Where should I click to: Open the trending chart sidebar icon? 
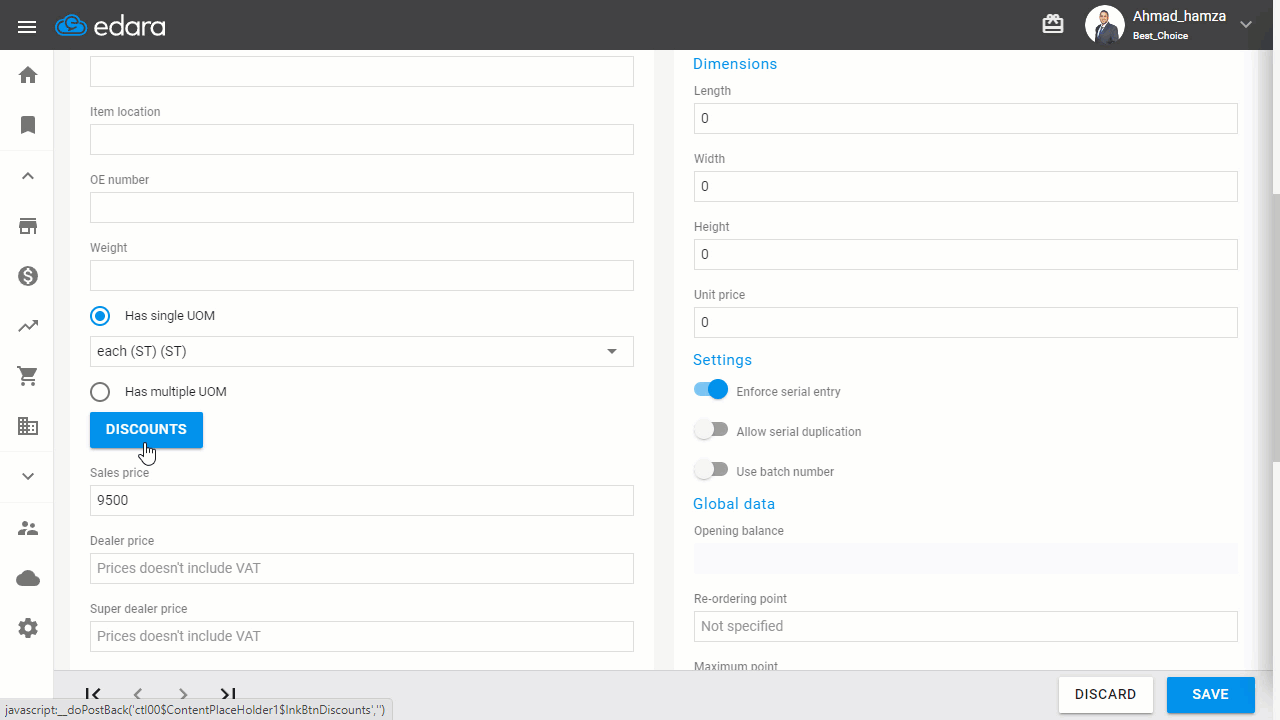(28, 326)
